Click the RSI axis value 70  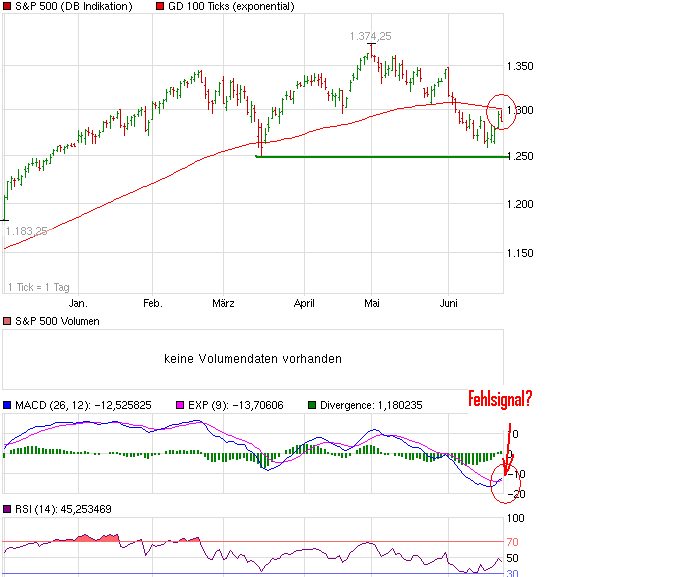tap(513, 542)
